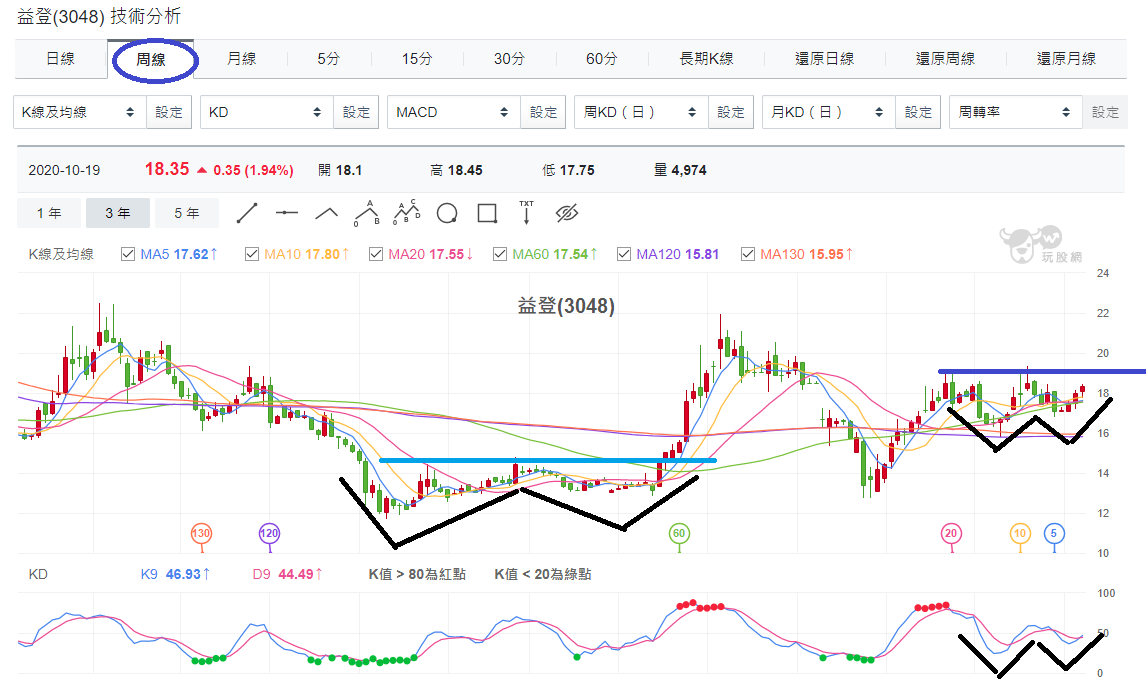This screenshot has width=1146, height=686.
Task: Select the AB wave drawing tool
Action: (x=367, y=213)
